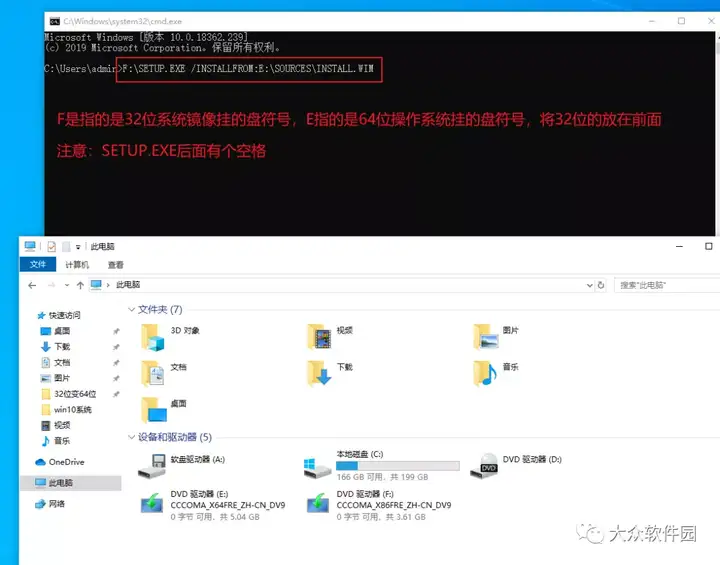Select 图片 in the quick access sidebar
Screen dimensions: 720x565
point(62,378)
